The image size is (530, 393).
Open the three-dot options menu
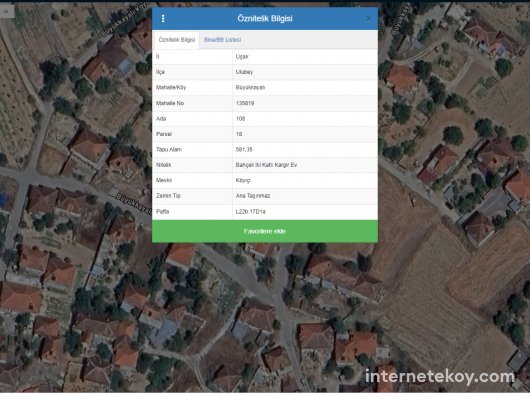tap(163, 19)
